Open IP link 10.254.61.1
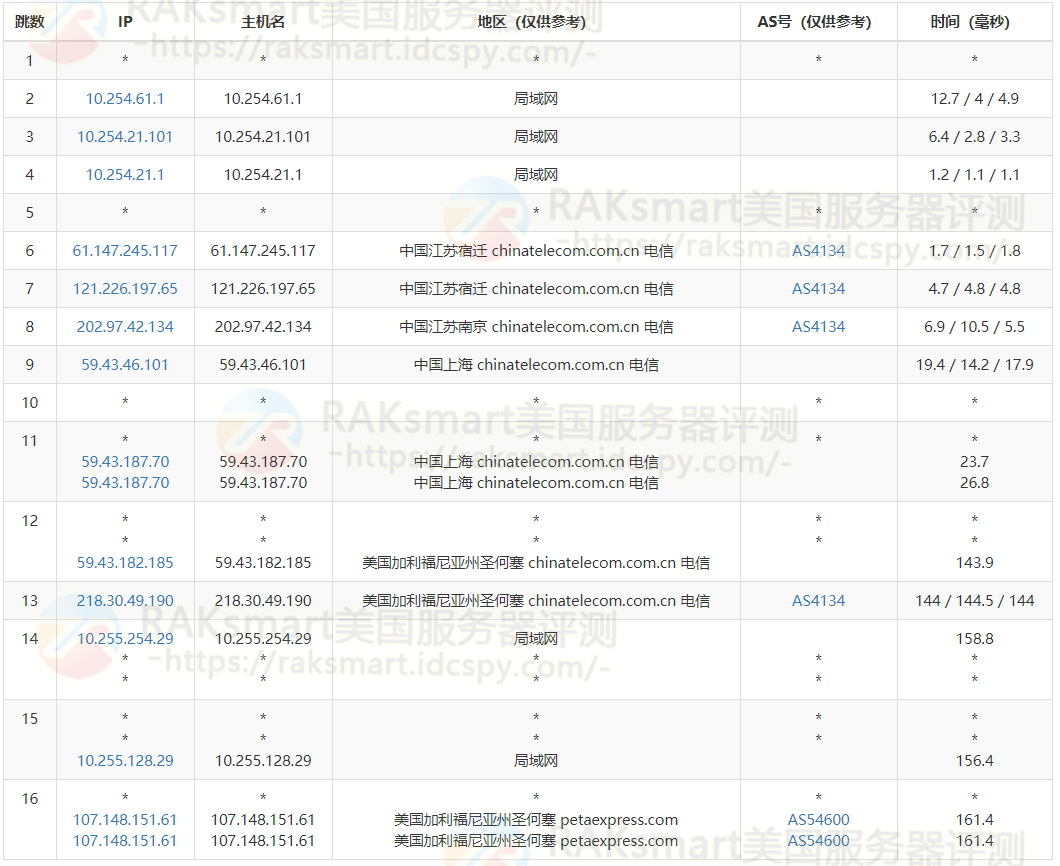Image resolution: width=1060 pixels, height=866 pixels. pos(125,99)
